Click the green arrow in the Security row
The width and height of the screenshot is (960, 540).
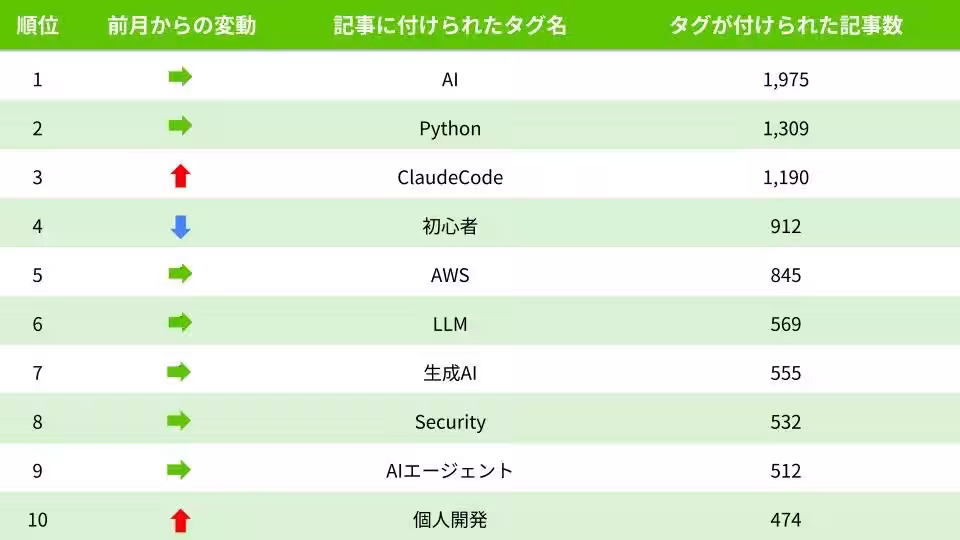[179, 421]
